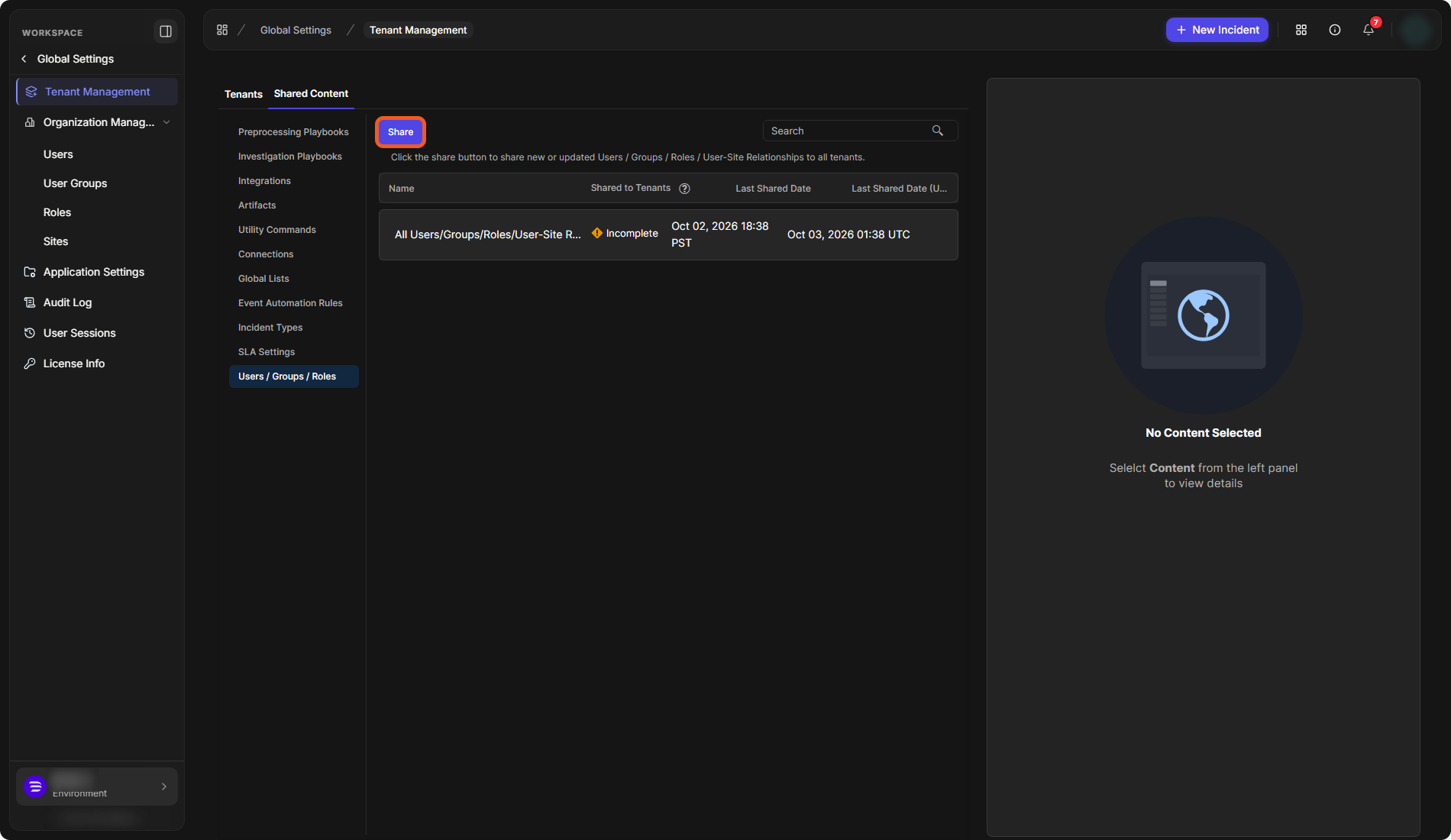This screenshot has height=840, width=1451.
Task: Expand the Organization Management chevron
Action: 166,122
